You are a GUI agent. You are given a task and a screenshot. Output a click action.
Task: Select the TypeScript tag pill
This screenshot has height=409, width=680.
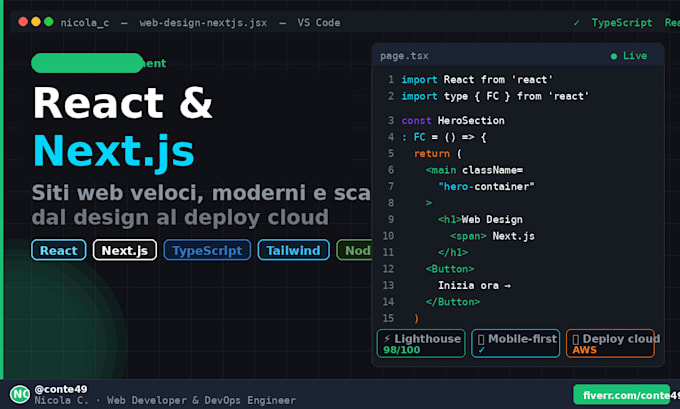[x=207, y=250]
